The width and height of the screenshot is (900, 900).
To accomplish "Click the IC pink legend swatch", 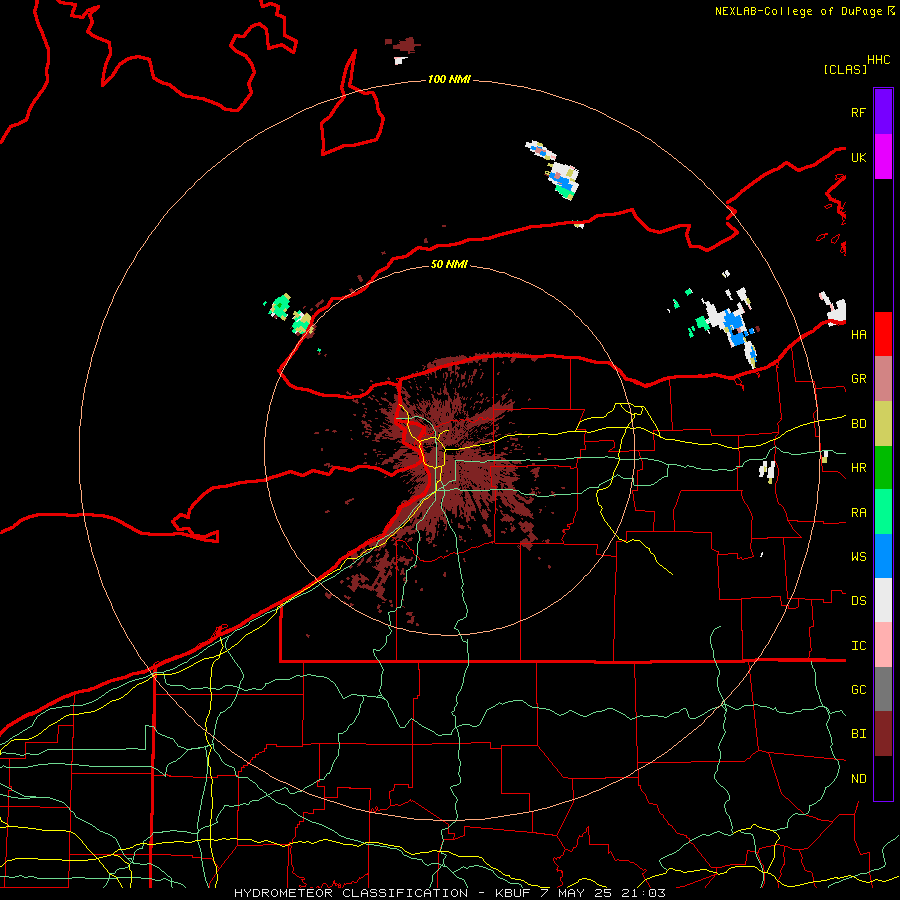I will tap(883, 645).
